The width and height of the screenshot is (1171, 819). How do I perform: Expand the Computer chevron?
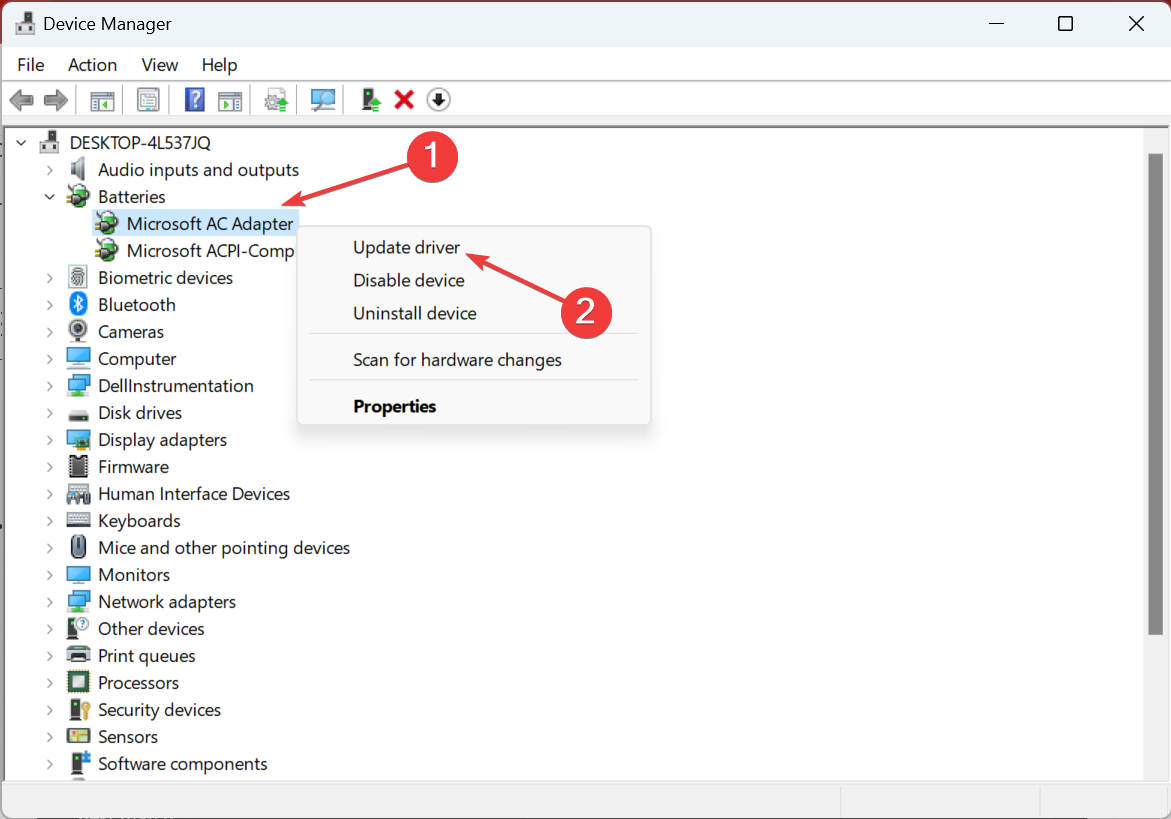click(x=49, y=358)
